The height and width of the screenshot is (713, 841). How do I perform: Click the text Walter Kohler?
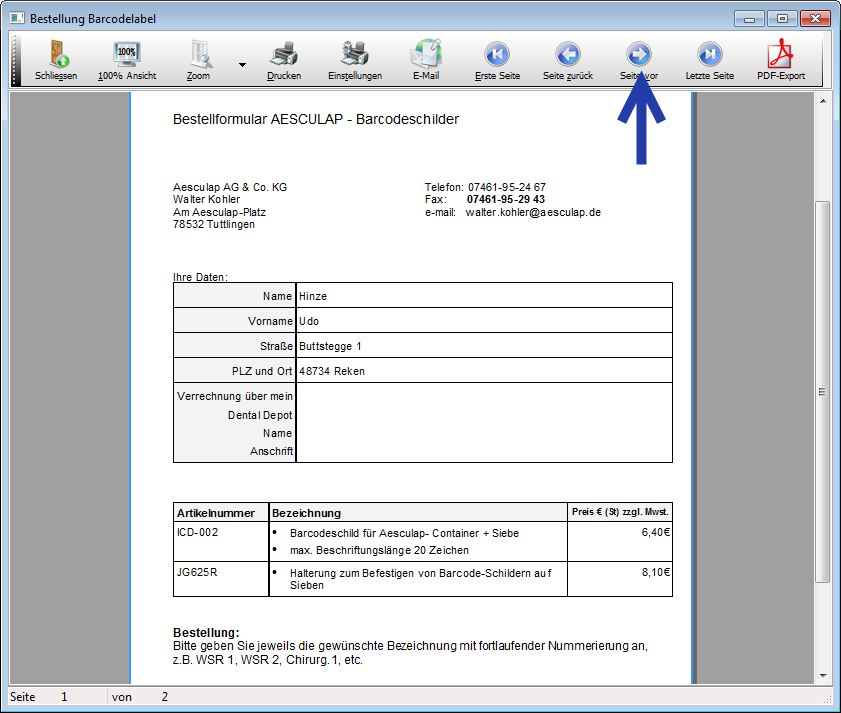pyautogui.click(x=206, y=199)
